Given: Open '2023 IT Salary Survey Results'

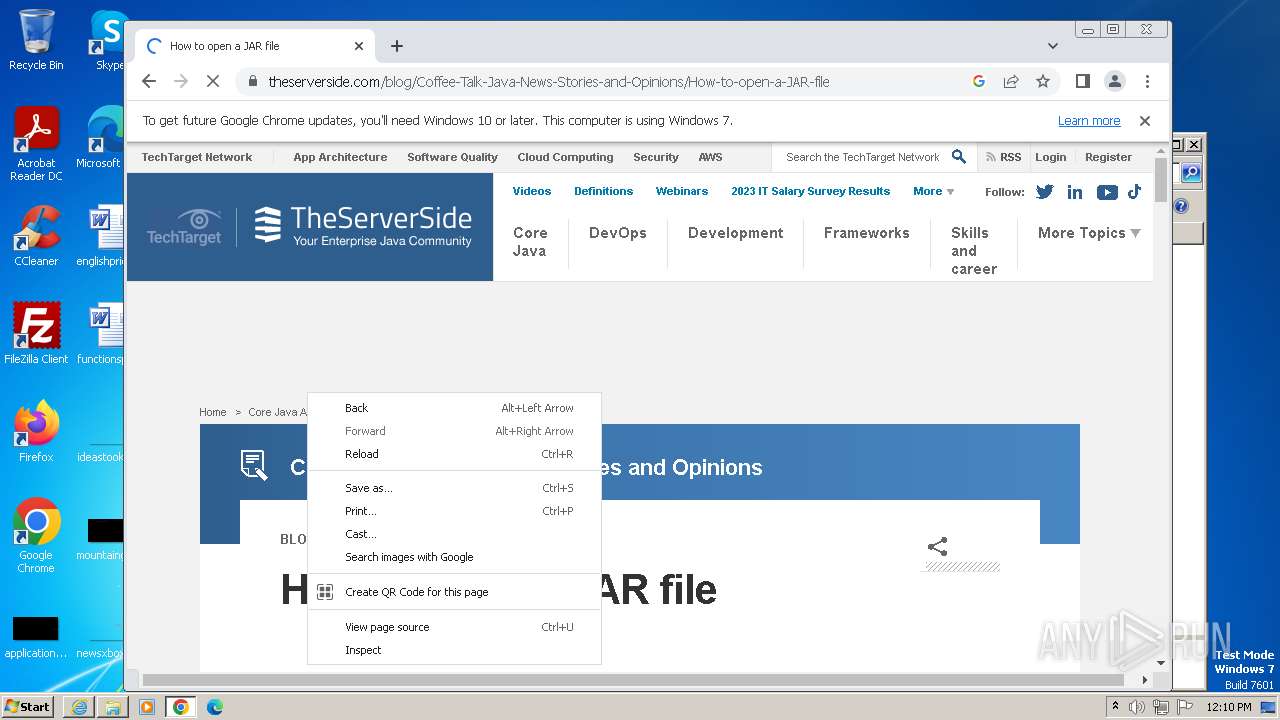Looking at the screenshot, I should [810, 191].
